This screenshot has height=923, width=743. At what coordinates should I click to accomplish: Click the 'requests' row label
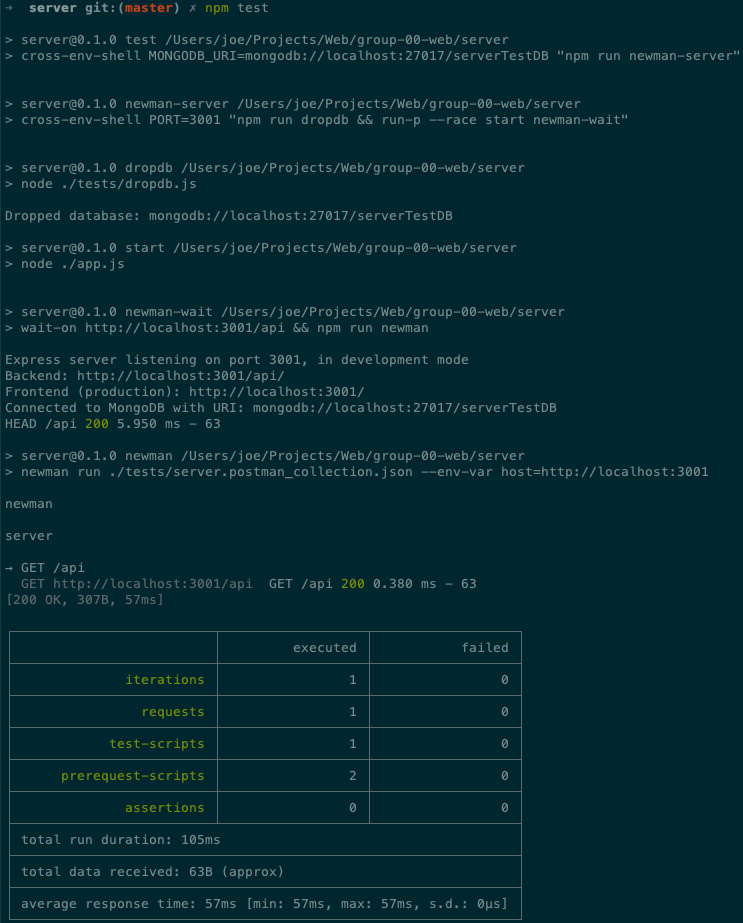(x=173, y=712)
